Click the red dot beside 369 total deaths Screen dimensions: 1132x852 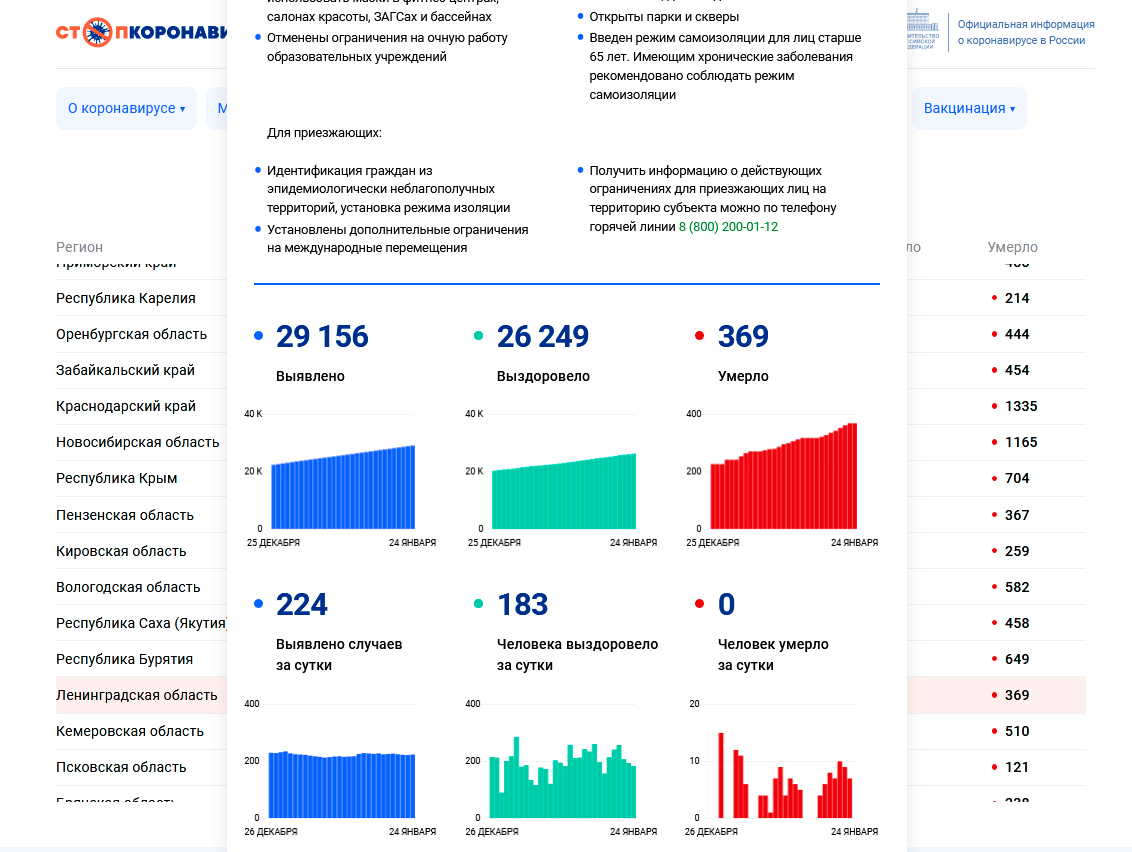(x=700, y=337)
